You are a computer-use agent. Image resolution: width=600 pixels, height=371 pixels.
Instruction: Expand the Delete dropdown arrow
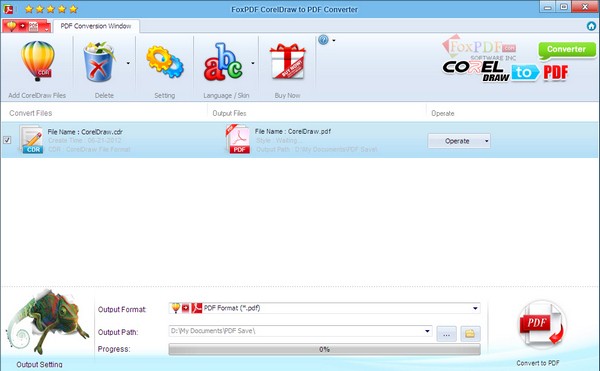click(128, 63)
